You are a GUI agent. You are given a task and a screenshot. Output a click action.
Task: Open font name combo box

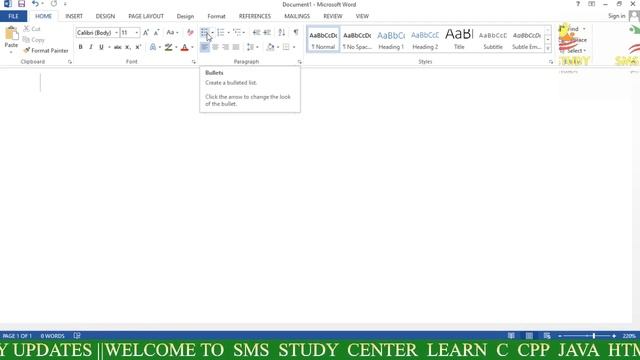(x=97, y=33)
